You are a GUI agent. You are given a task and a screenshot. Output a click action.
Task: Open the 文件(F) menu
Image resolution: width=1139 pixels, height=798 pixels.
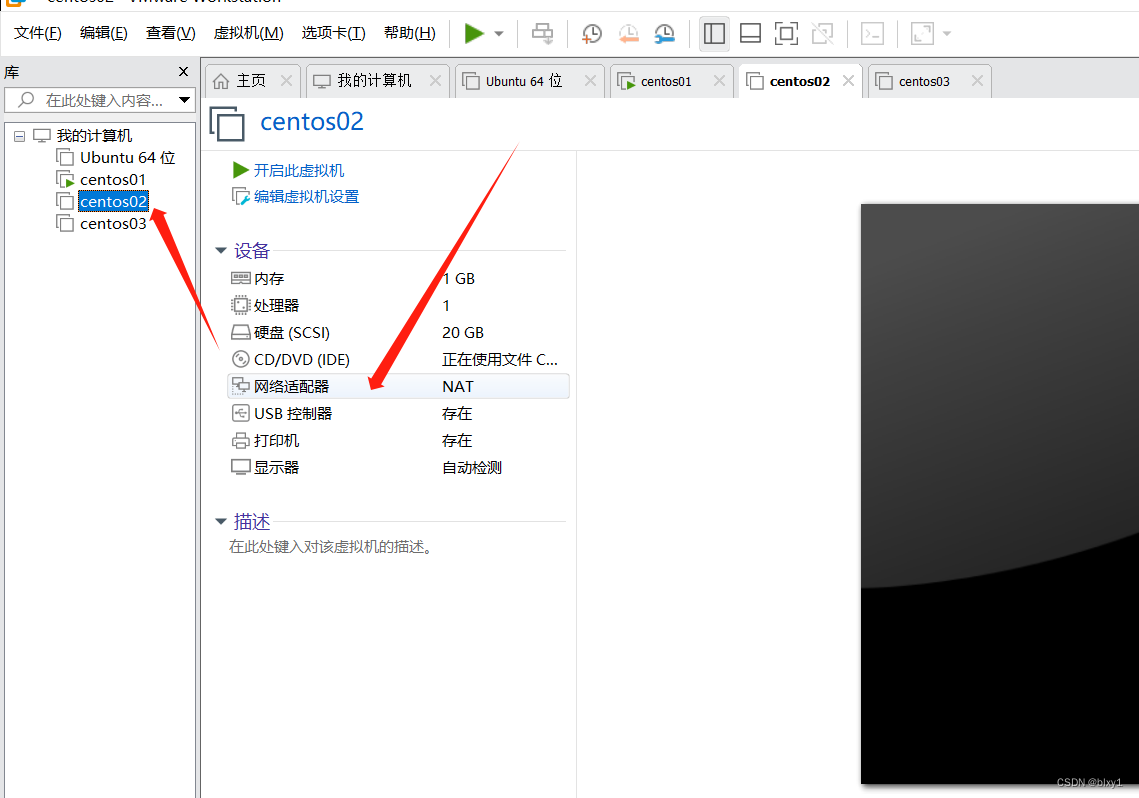point(38,33)
